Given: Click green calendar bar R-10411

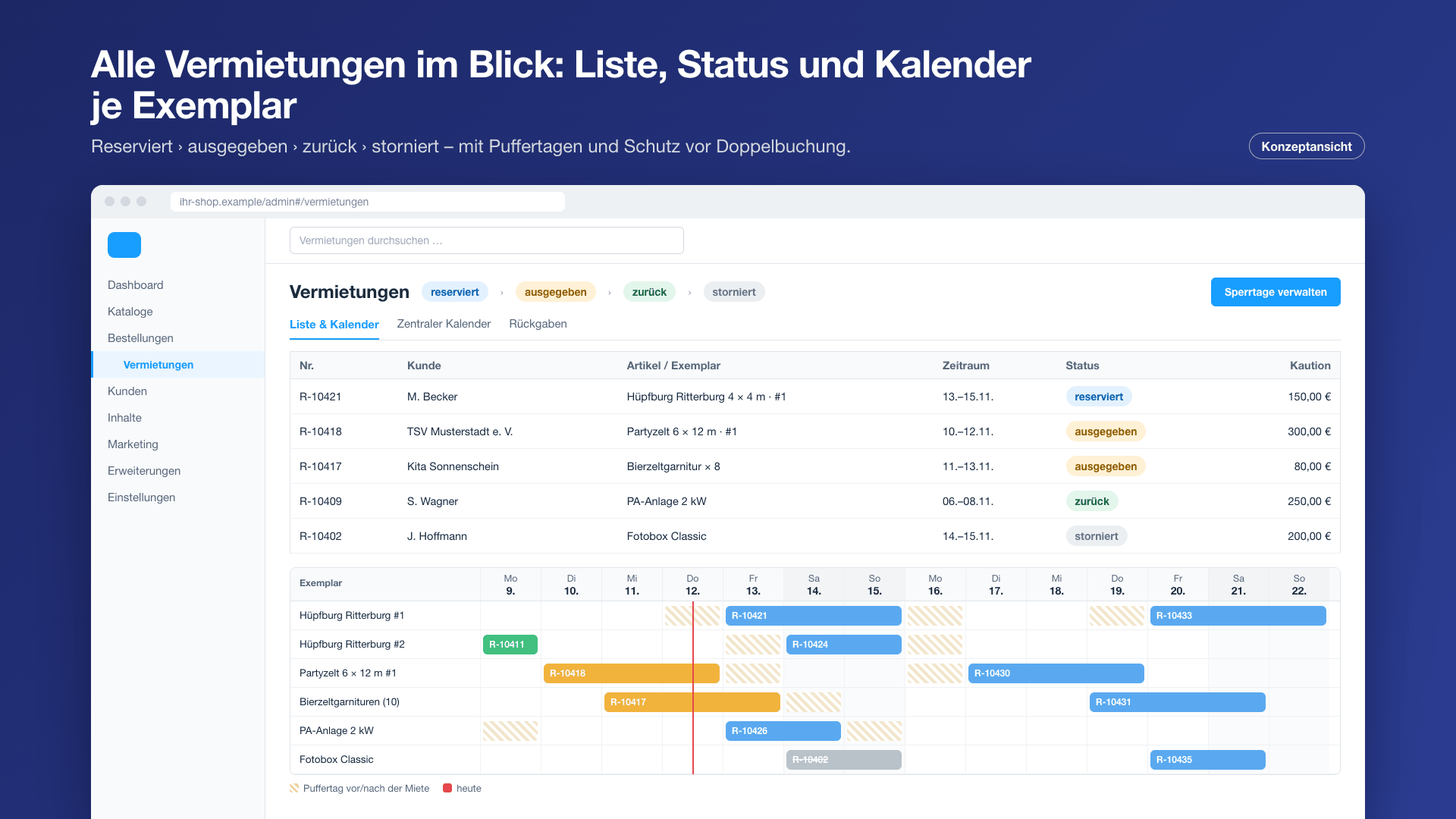Looking at the screenshot, I should click(x=510, y=645).
